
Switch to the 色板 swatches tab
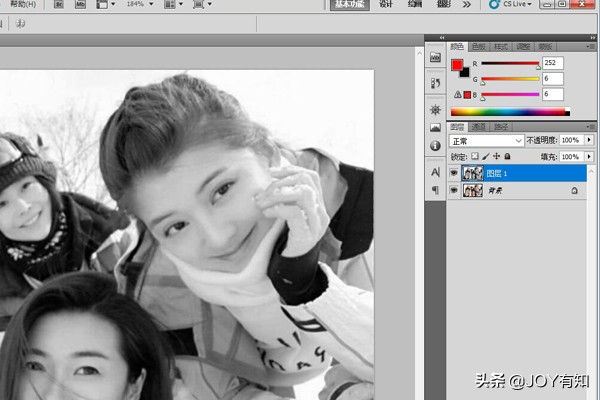(479, 47)
